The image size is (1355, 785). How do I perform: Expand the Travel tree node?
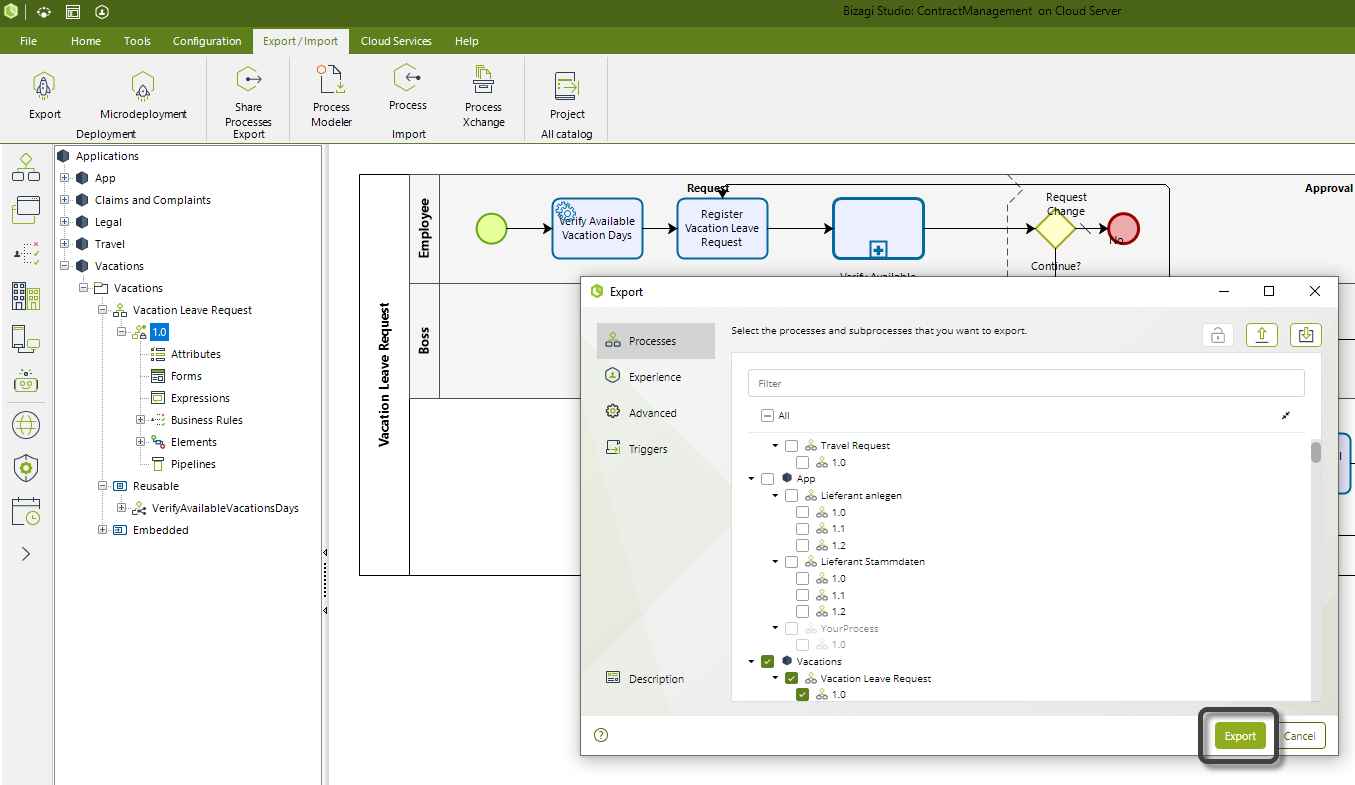tap(65, 244)
